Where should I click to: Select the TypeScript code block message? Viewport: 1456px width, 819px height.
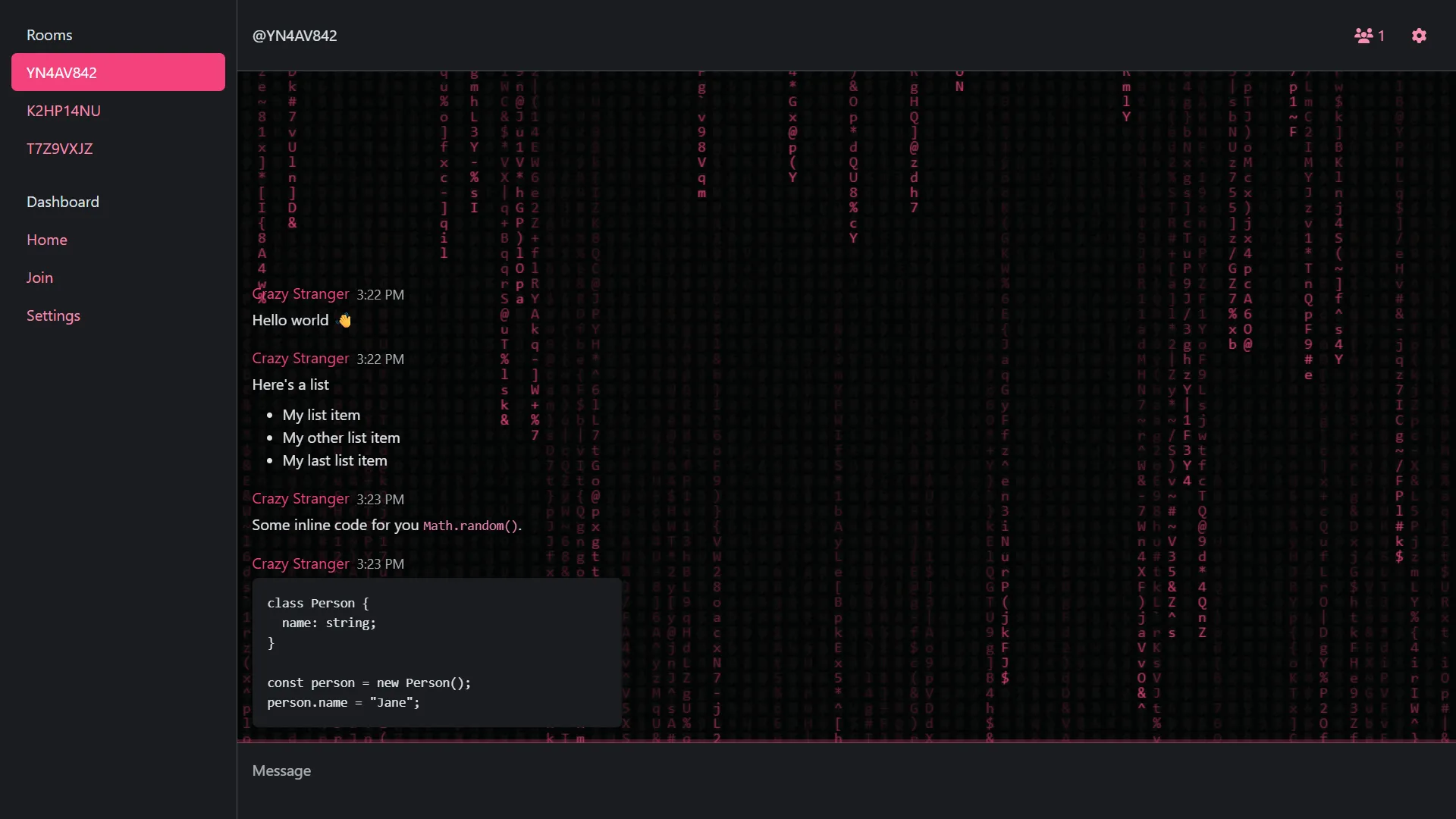(x=436, y=652)
